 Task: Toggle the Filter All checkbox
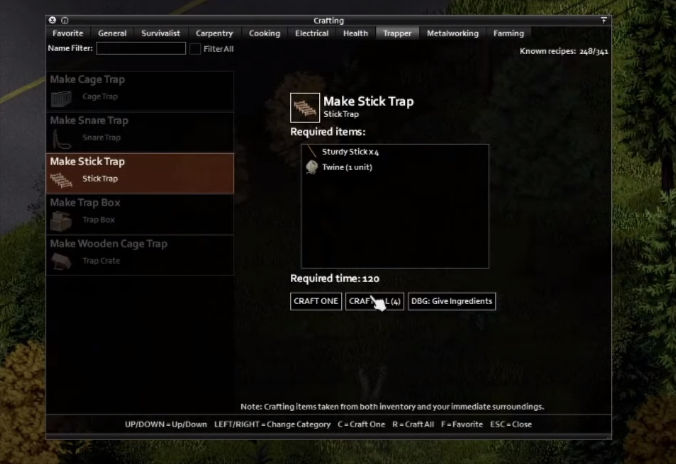195,49
